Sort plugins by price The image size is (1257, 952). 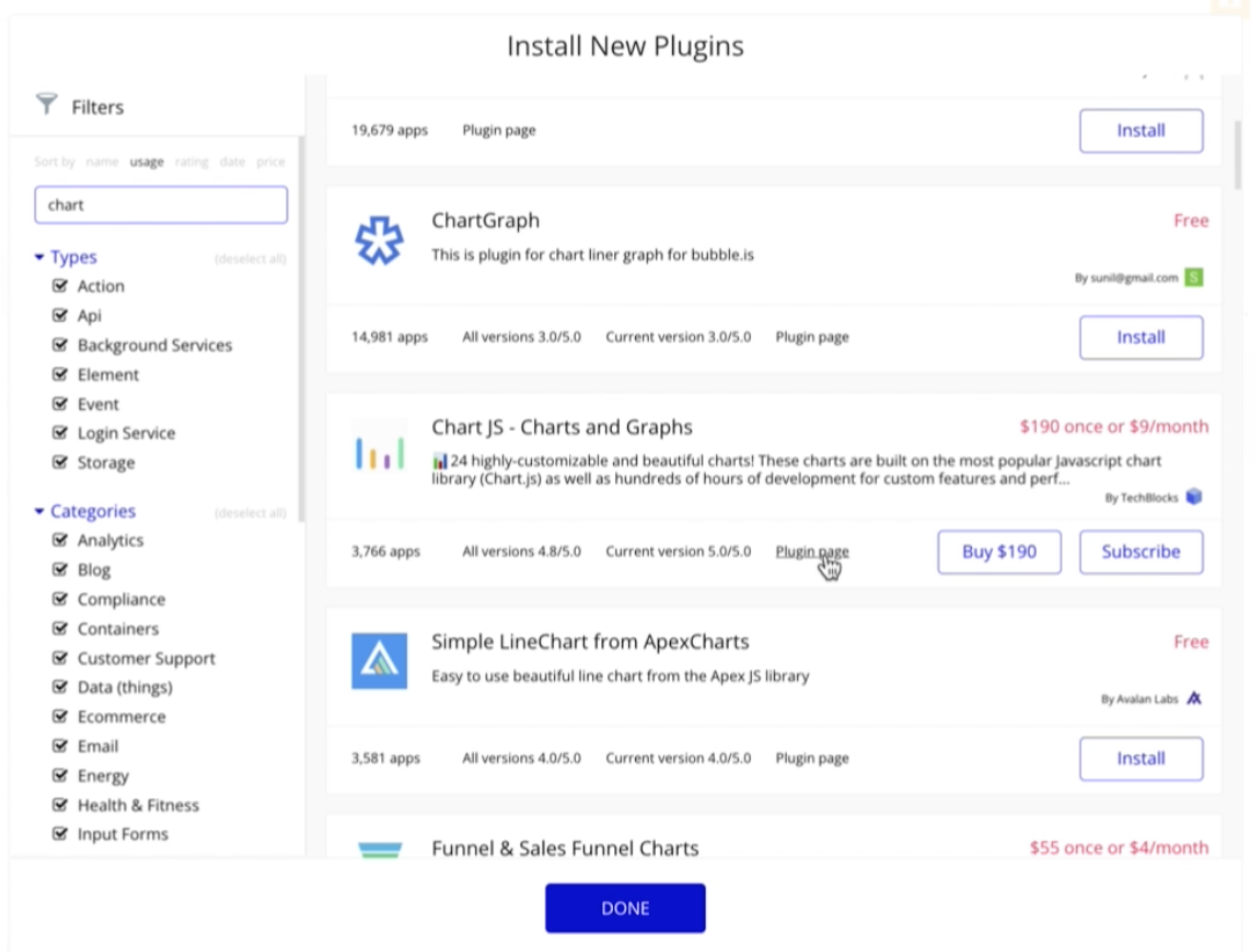pos(271,162)
